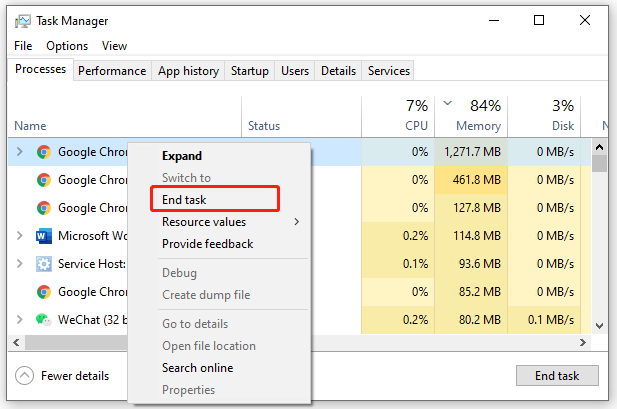
Task: Choose End task from context menu
Action: (x=184, y=200)
